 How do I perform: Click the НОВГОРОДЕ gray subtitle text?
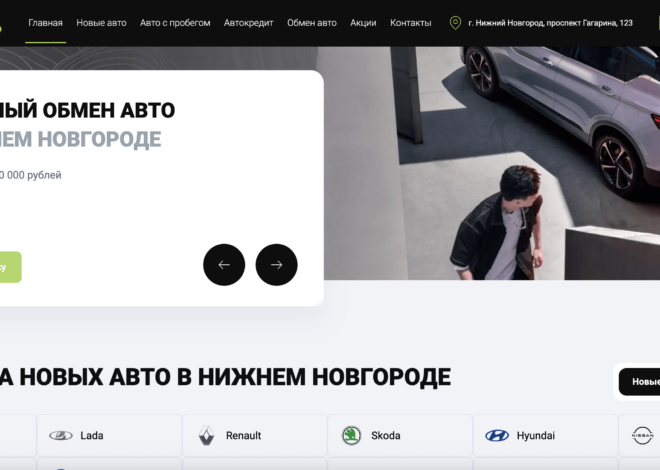click(x=99, y=140)
